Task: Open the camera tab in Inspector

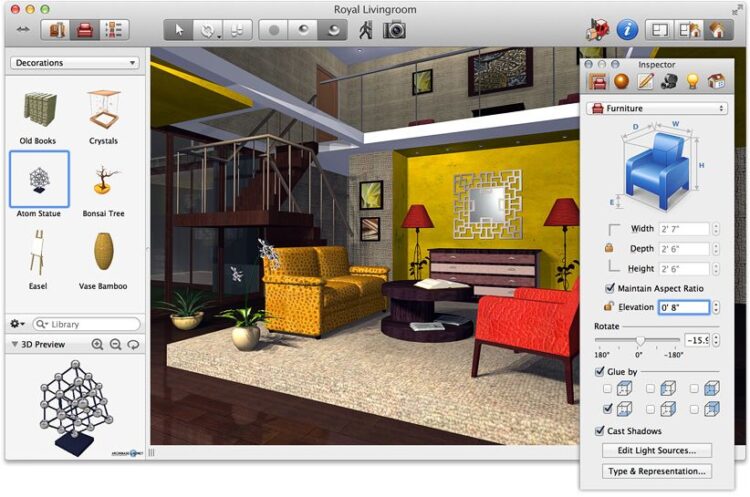Action: click(668, 81)
